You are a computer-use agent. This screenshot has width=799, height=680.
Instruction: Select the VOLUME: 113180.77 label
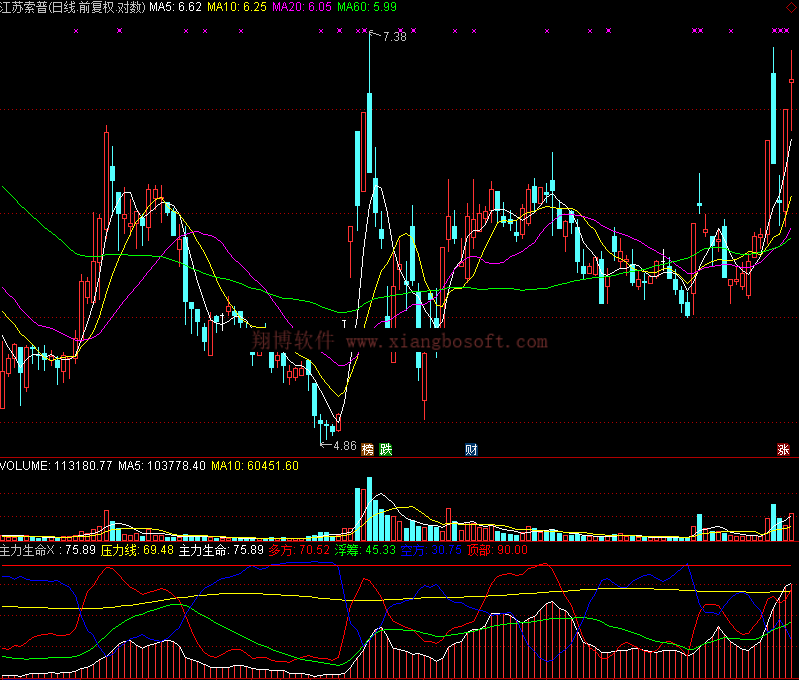tap(56, 466)
